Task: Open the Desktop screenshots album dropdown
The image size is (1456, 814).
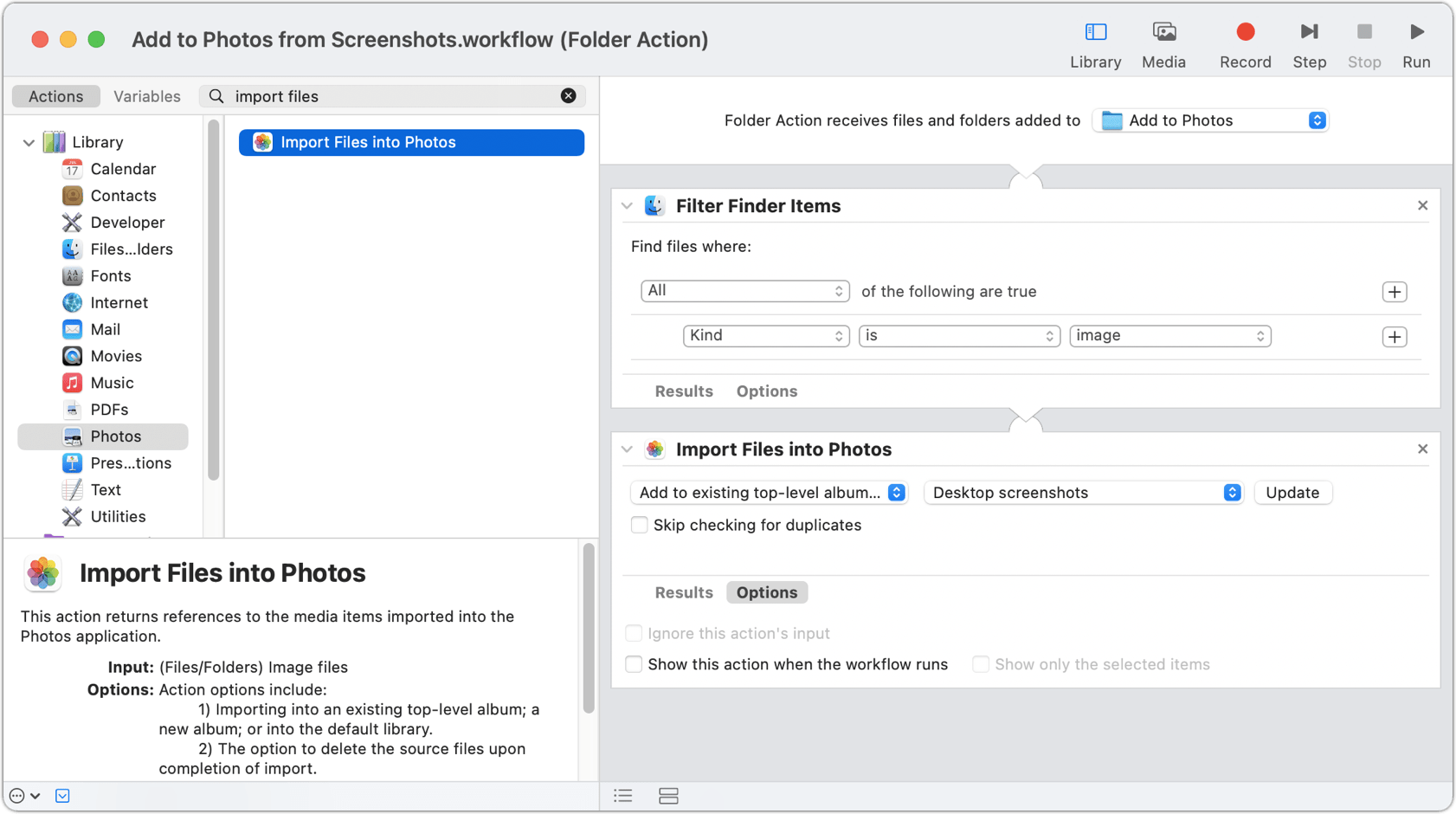Action: 1082,492
